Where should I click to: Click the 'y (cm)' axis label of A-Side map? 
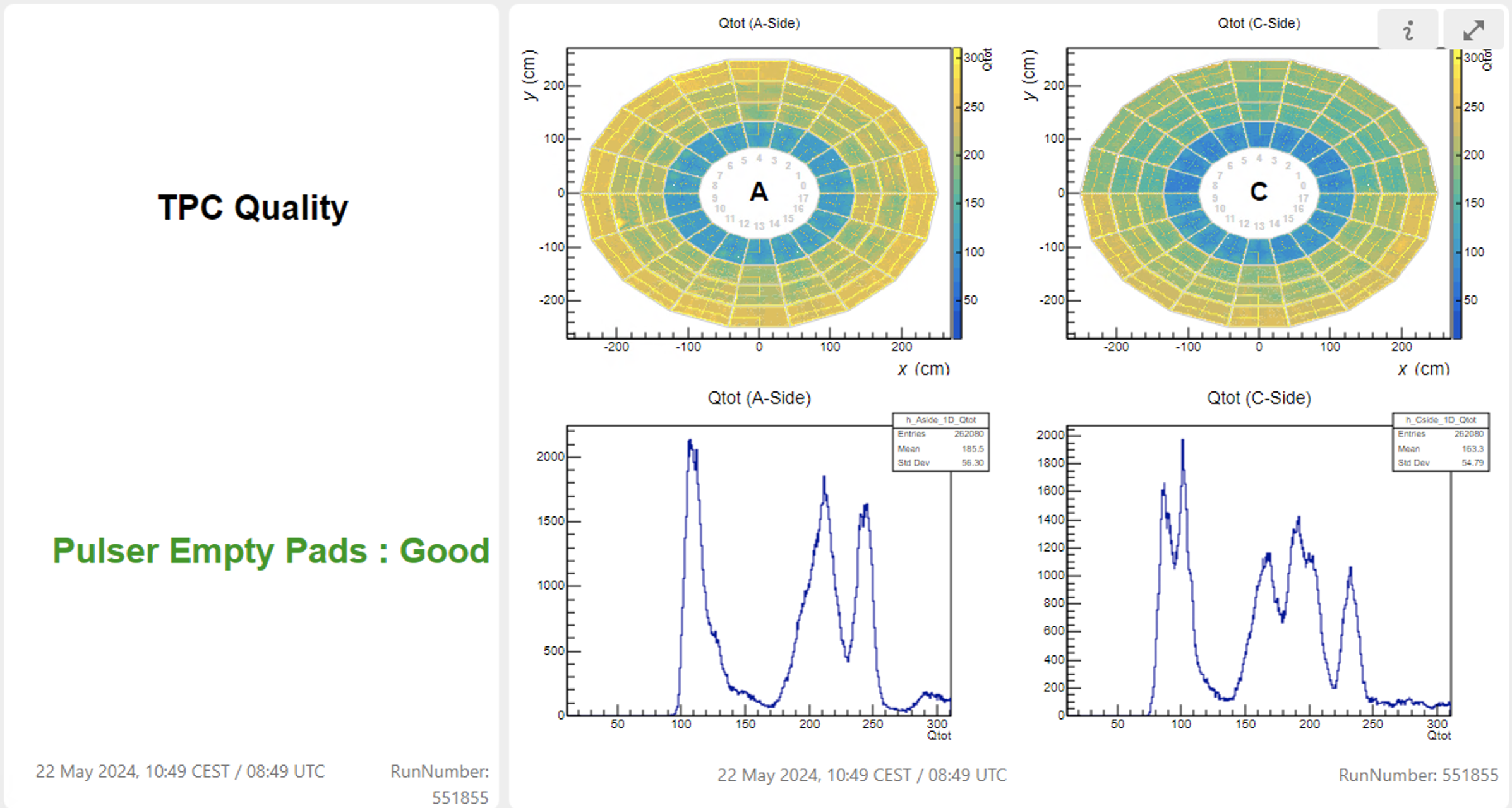[529, 74]
